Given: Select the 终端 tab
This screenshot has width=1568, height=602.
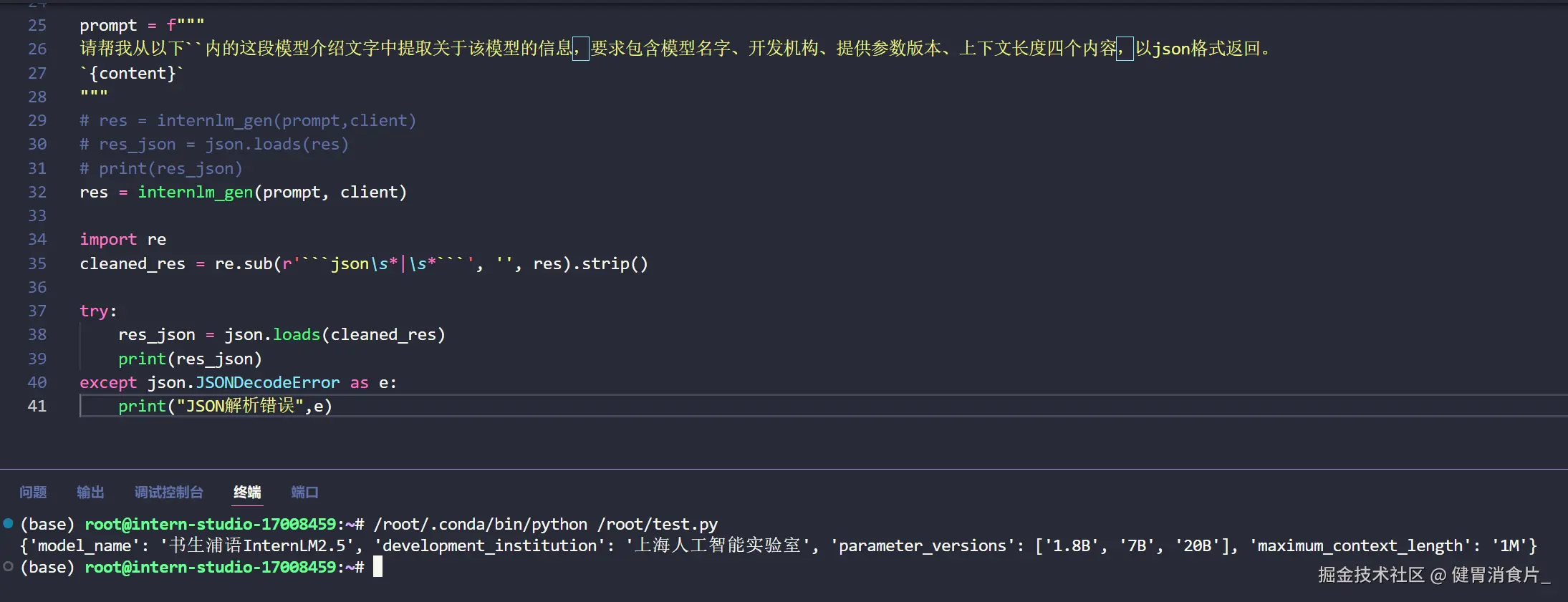Looking at the screenshot, I should click(247, 492).
